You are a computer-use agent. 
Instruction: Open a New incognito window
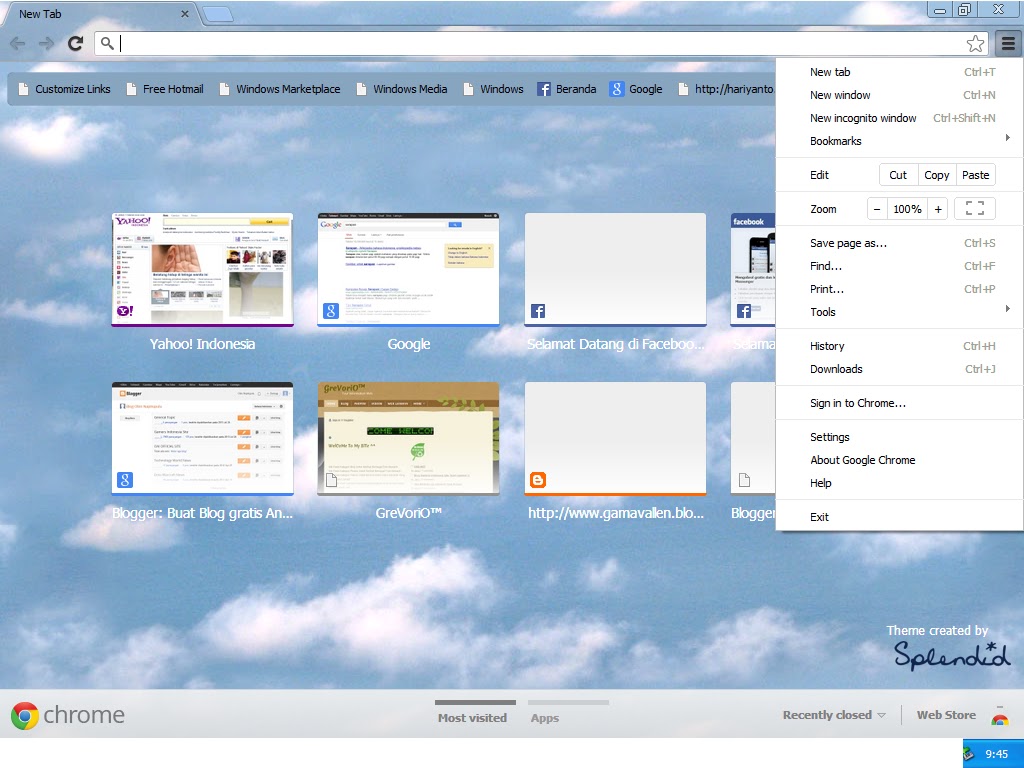pos(899,118)
